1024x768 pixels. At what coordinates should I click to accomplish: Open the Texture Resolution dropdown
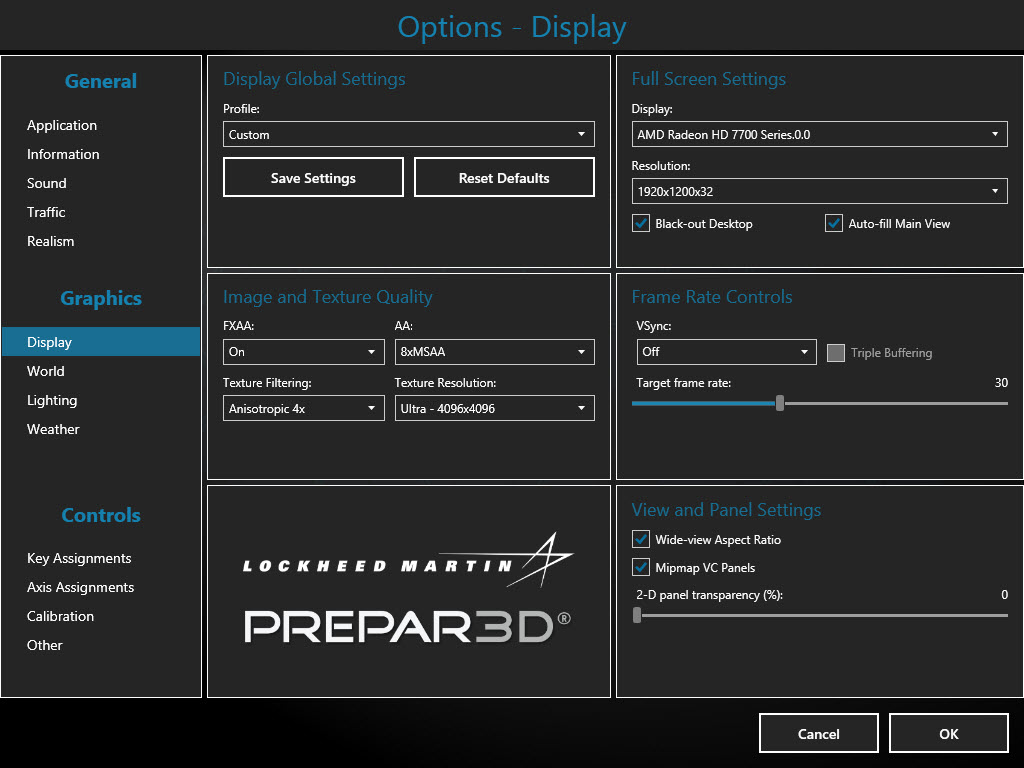(494, 409)
